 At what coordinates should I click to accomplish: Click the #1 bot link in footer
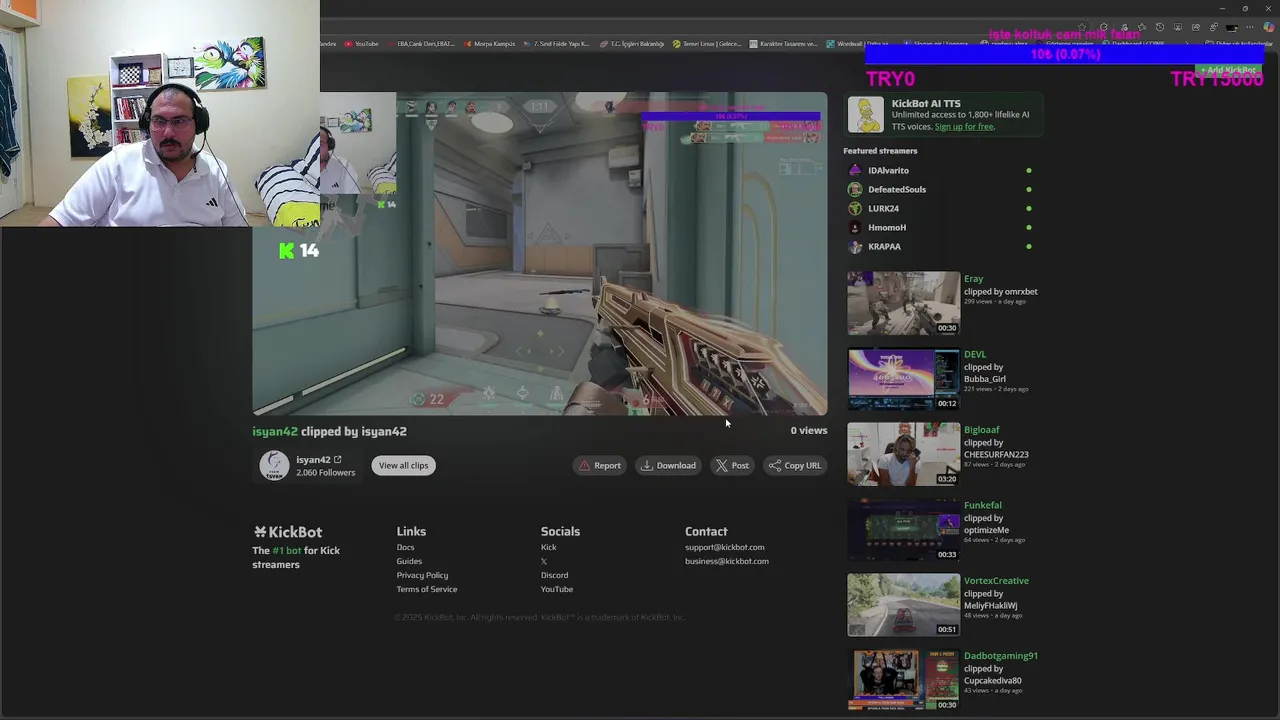coord(287,551)
